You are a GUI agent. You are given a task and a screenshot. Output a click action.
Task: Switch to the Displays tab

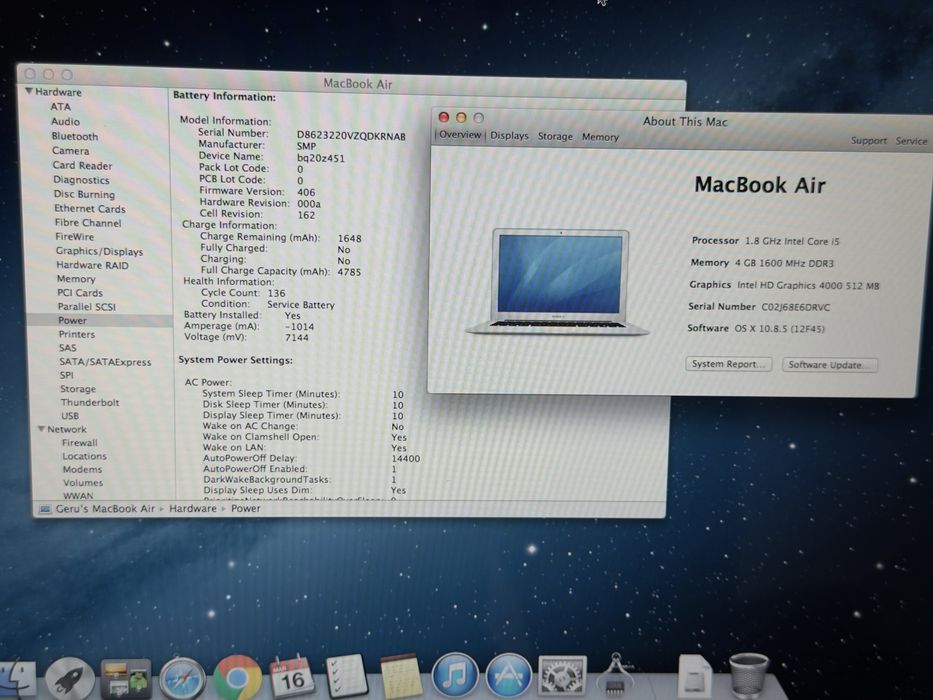coord(509,136)
